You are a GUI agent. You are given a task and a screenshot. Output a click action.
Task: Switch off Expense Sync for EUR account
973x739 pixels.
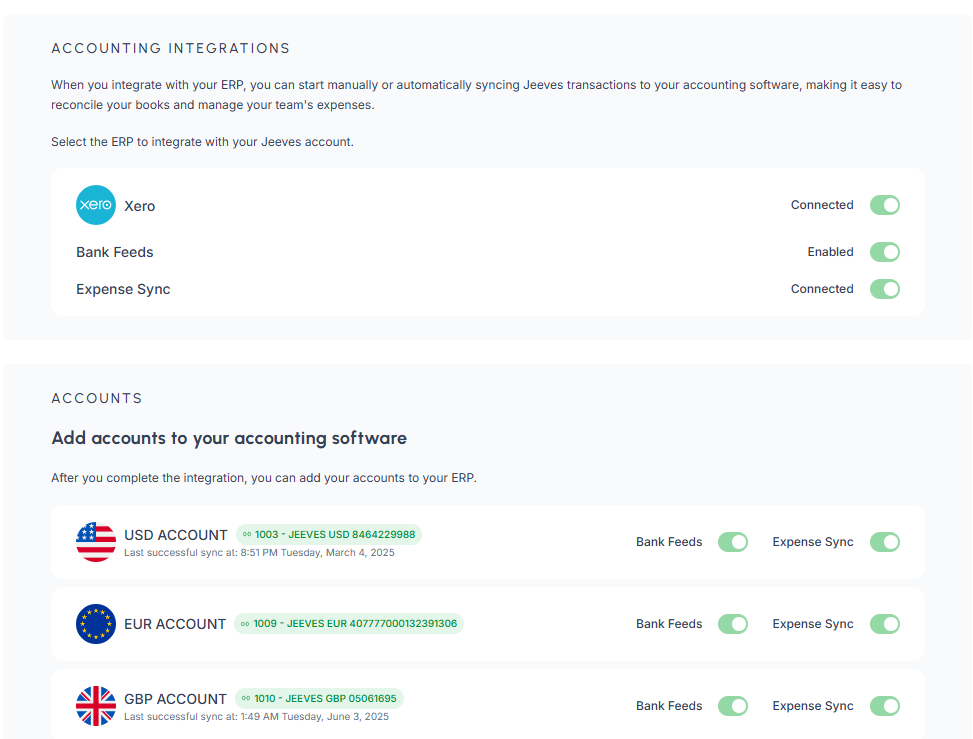coord(884,624)
